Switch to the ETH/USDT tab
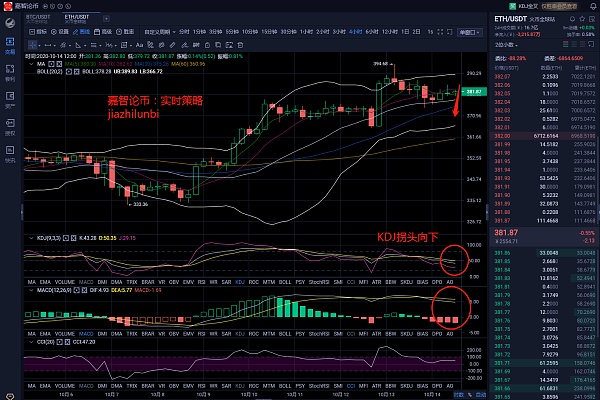 coord(77,19)
